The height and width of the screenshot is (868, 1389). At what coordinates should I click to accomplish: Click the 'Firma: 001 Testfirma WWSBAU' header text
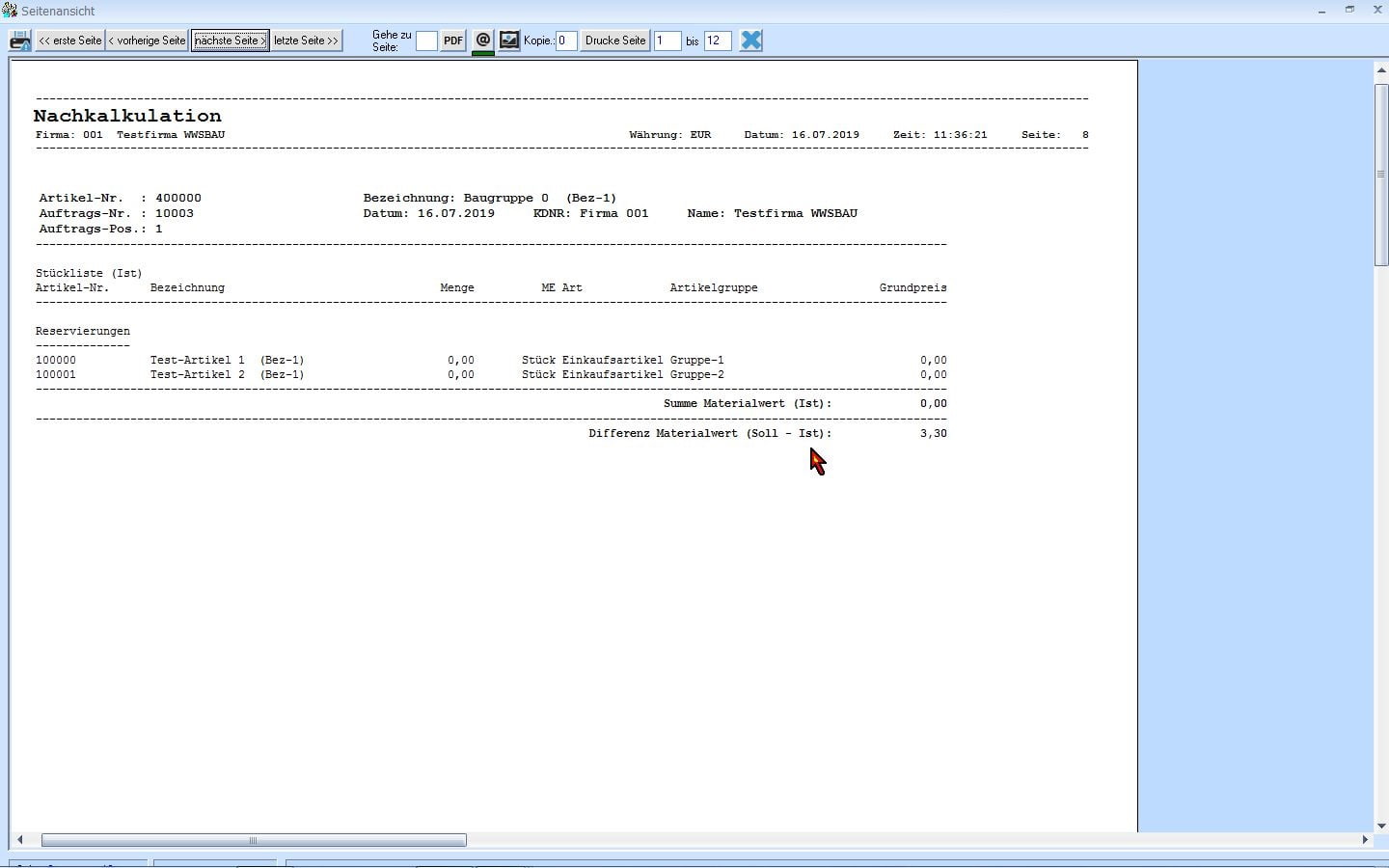[x=130, y=135]
